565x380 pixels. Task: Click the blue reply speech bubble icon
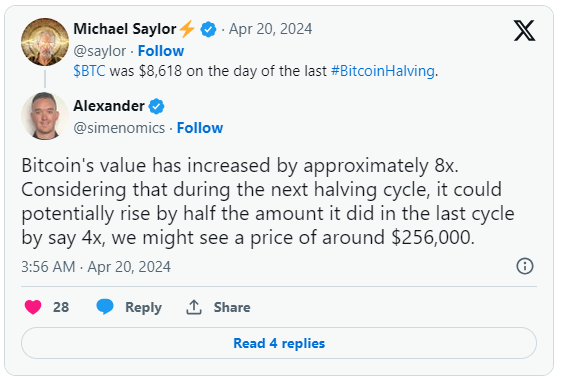click(x=105, y=307)
